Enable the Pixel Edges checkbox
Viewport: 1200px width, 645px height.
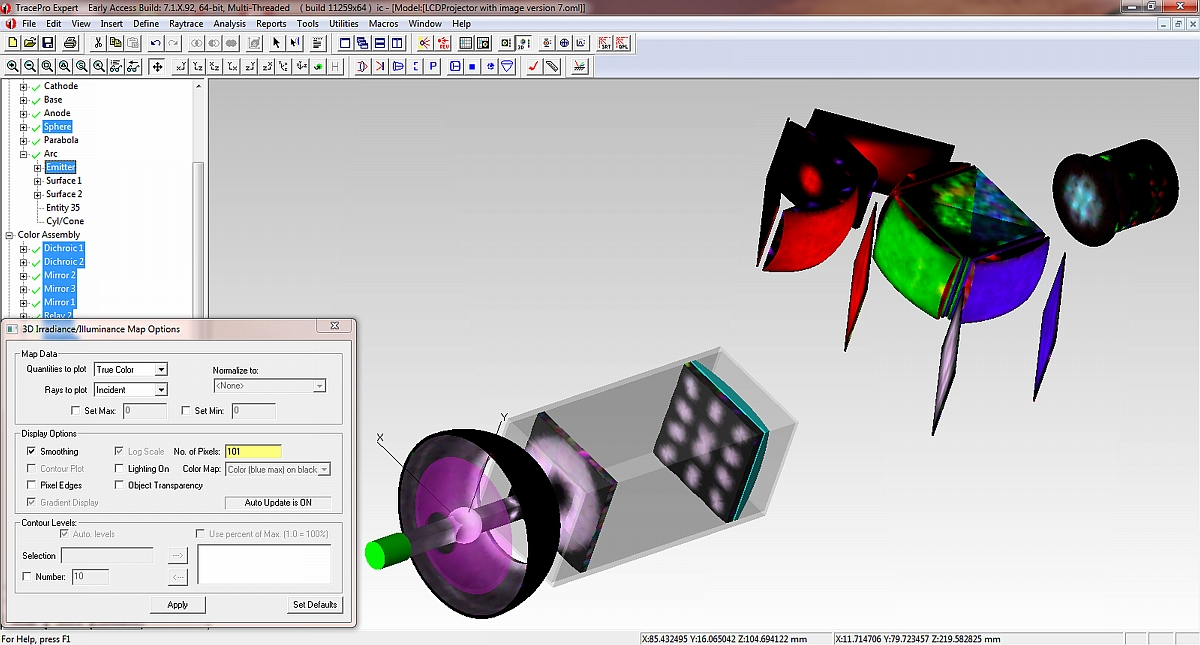[32, 486]
